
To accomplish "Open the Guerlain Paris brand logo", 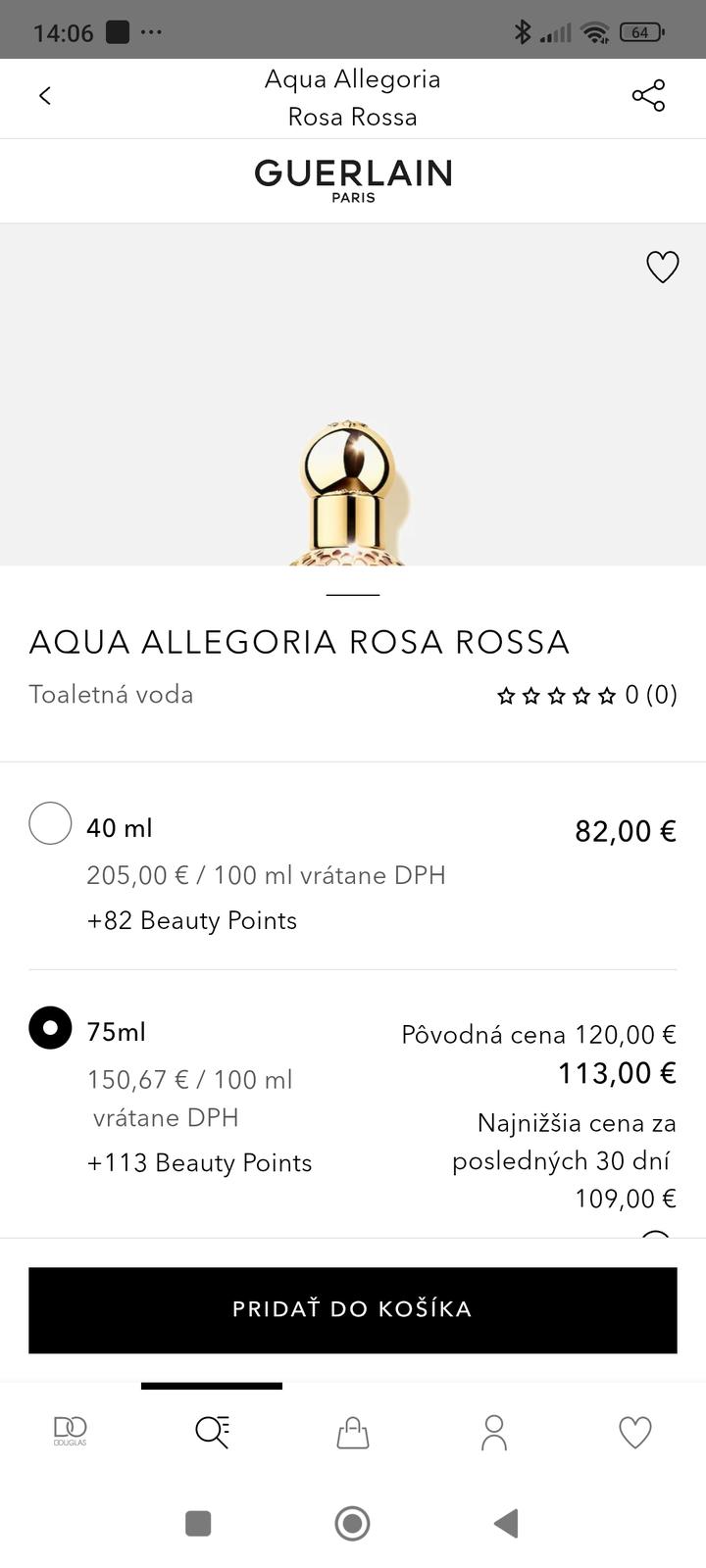I will point(353,179).
